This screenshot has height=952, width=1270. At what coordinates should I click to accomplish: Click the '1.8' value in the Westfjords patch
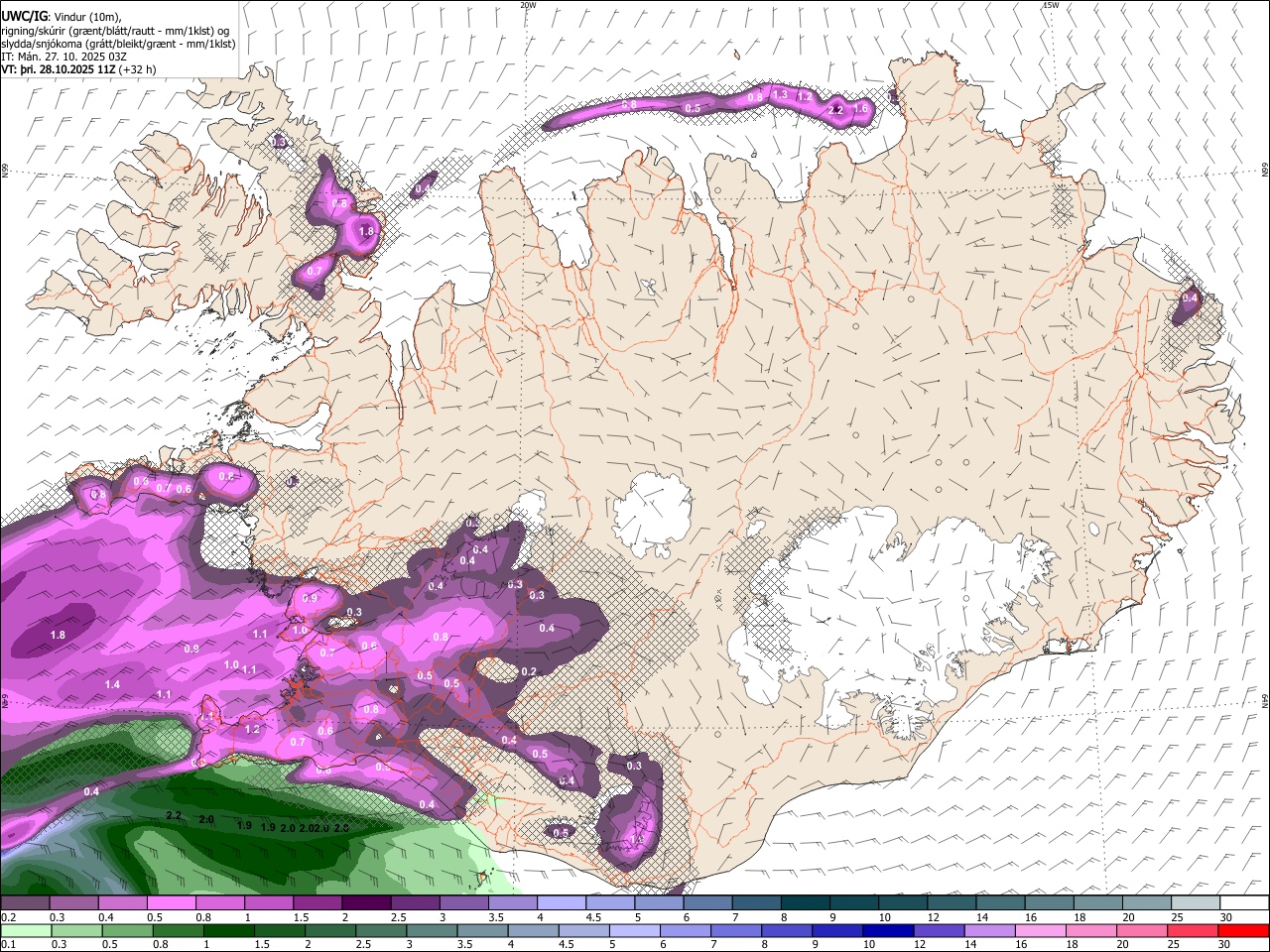coord(366,231)
